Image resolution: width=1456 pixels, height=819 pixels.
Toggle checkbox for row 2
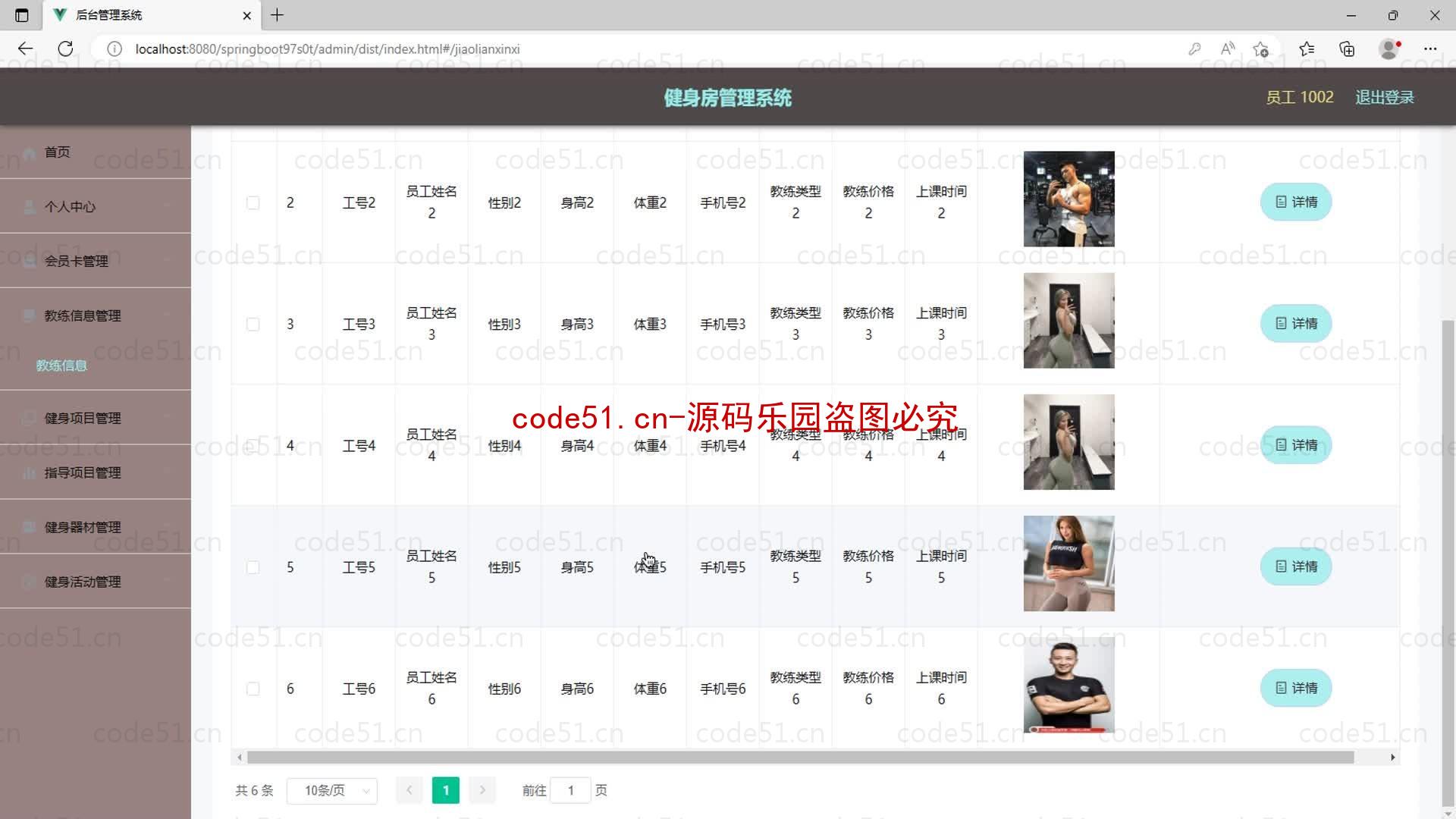[254, 202]
